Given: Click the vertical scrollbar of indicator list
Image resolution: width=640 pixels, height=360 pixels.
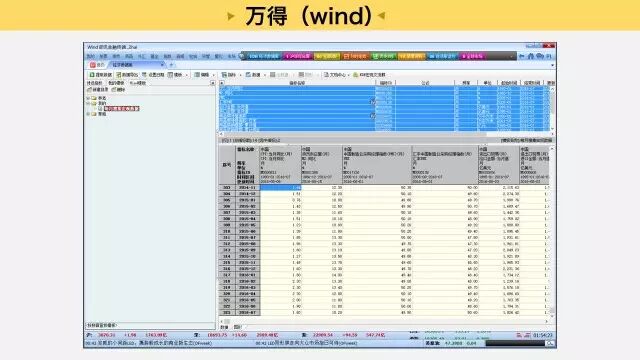Looking at the screenshot, I should coord(552,108).
